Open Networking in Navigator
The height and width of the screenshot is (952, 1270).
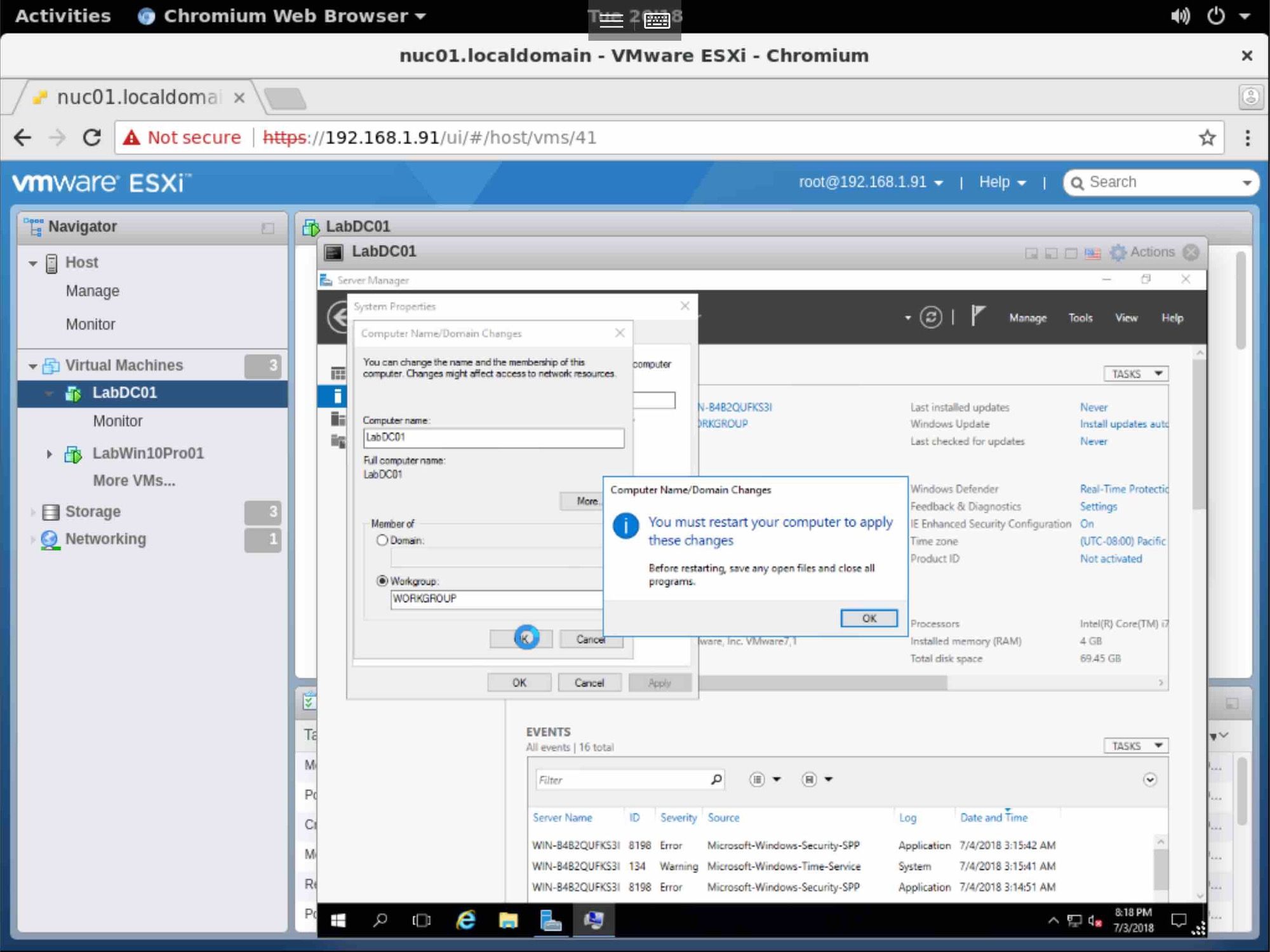105,539
